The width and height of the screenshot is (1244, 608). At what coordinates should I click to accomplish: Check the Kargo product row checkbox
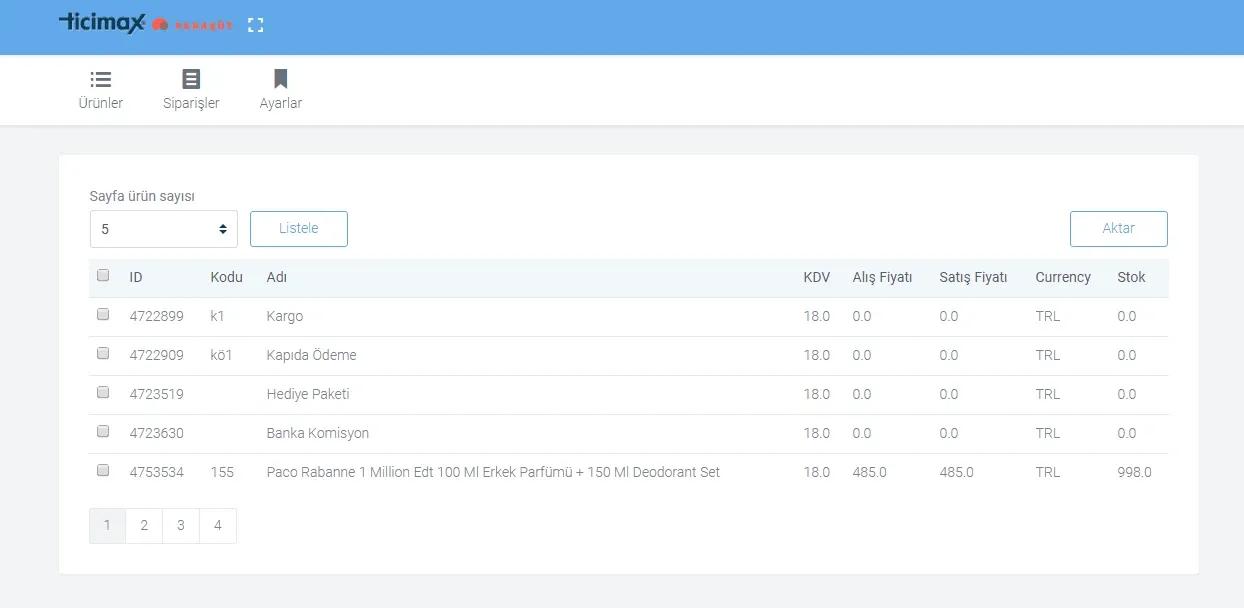point(103,315)
